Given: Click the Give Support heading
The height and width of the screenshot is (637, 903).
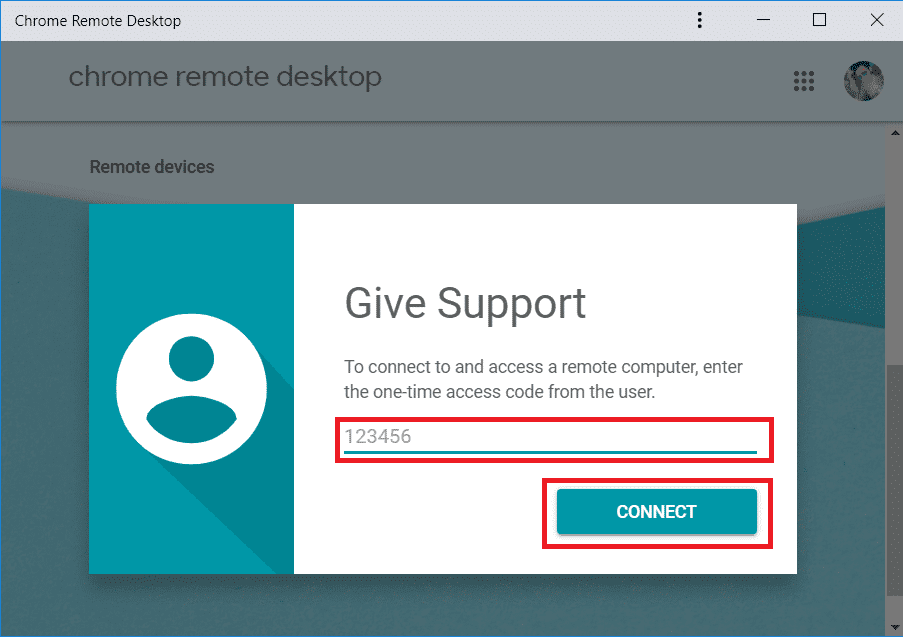Looking at the screenshot, I should point(465,304).
